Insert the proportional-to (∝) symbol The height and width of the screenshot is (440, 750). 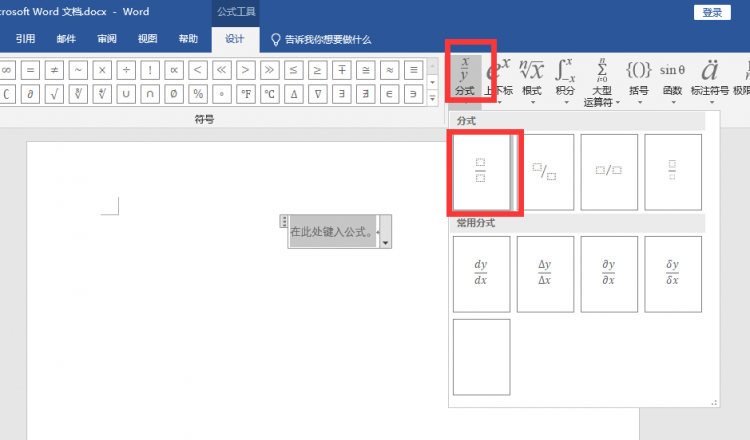point(174,70)
